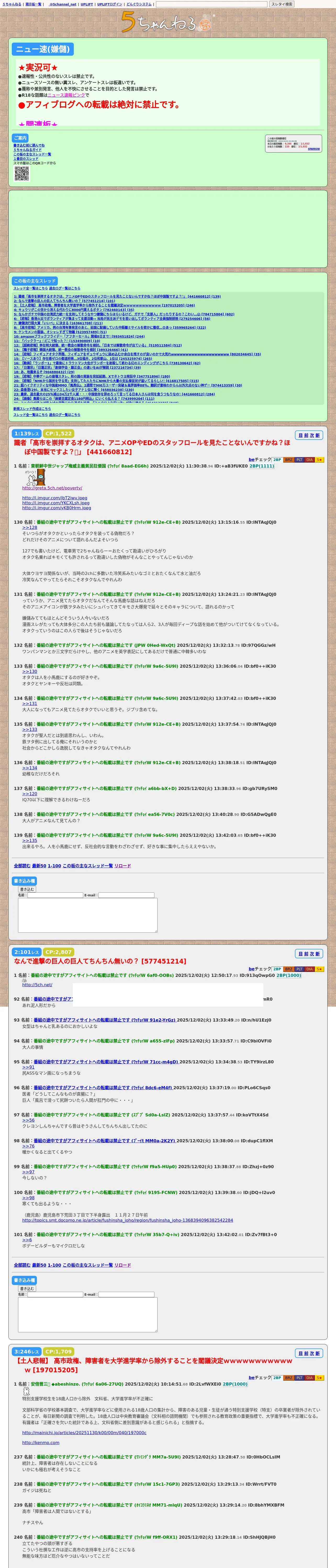The image size is (336, 1568).
Task: Focus E-mail field in 進撃の巨人 thread form
Action: 126,1294
